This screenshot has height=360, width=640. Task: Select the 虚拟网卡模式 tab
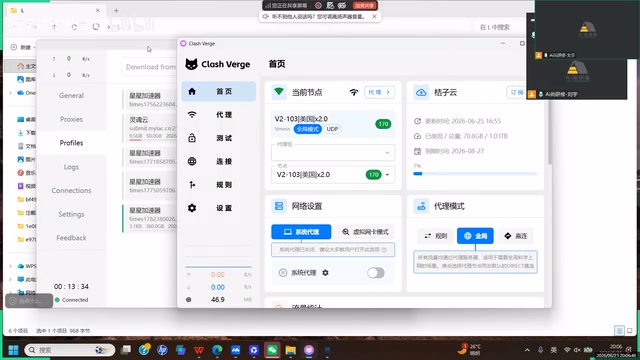[365, 232]
